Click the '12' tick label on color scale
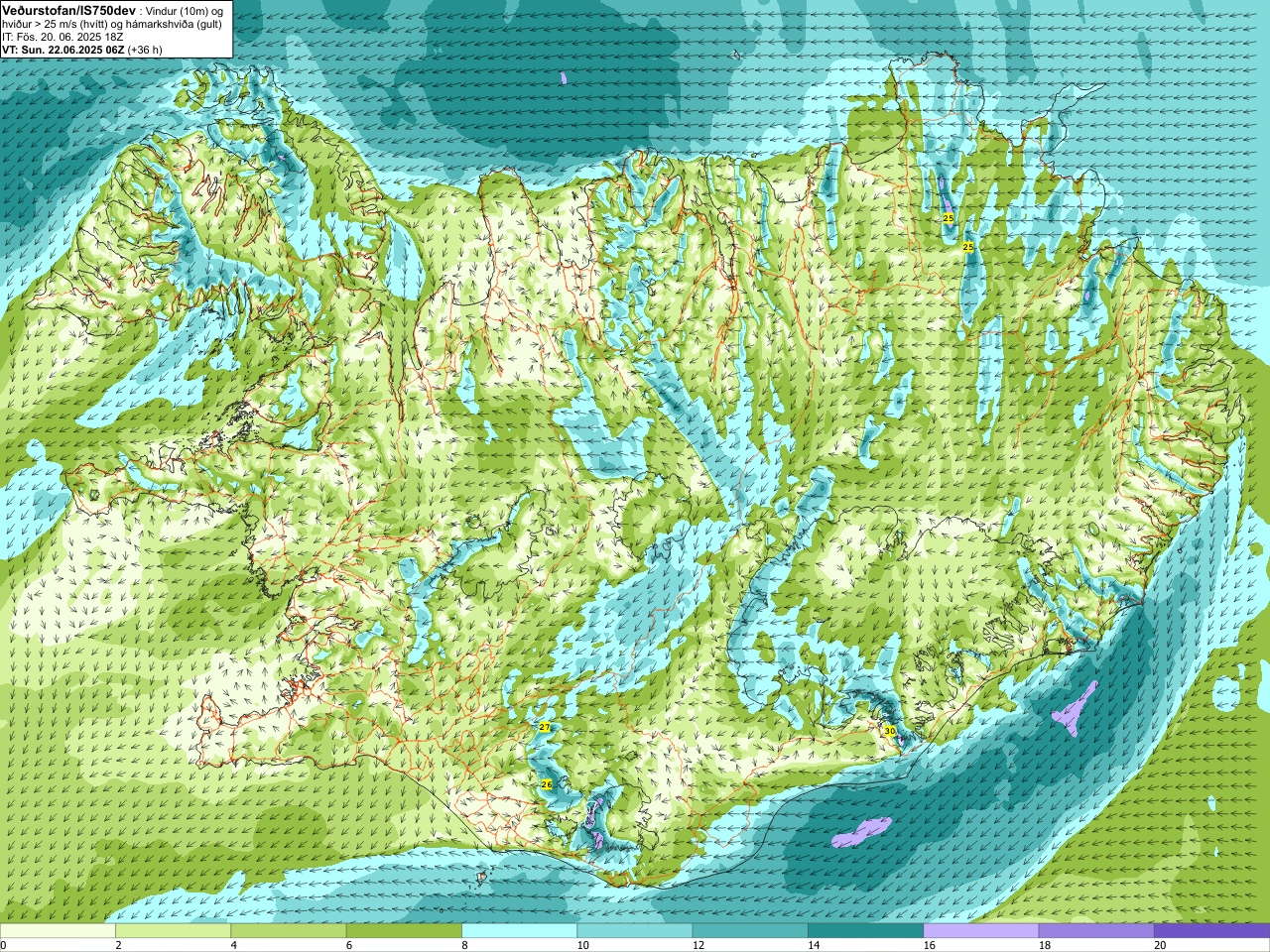 click(x=698, y=945)
